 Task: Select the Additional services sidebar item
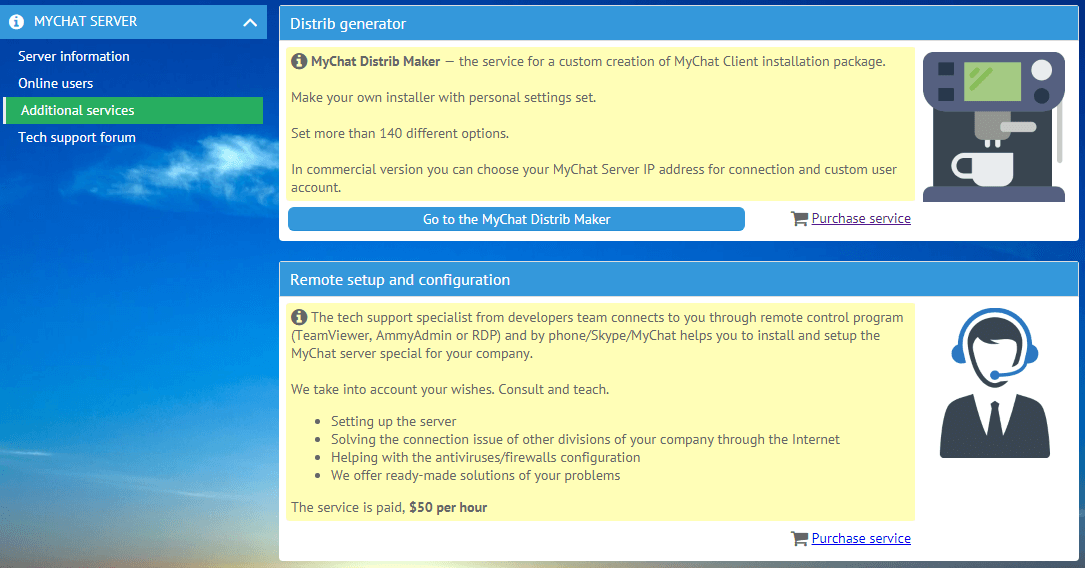[x=77, y=111]
